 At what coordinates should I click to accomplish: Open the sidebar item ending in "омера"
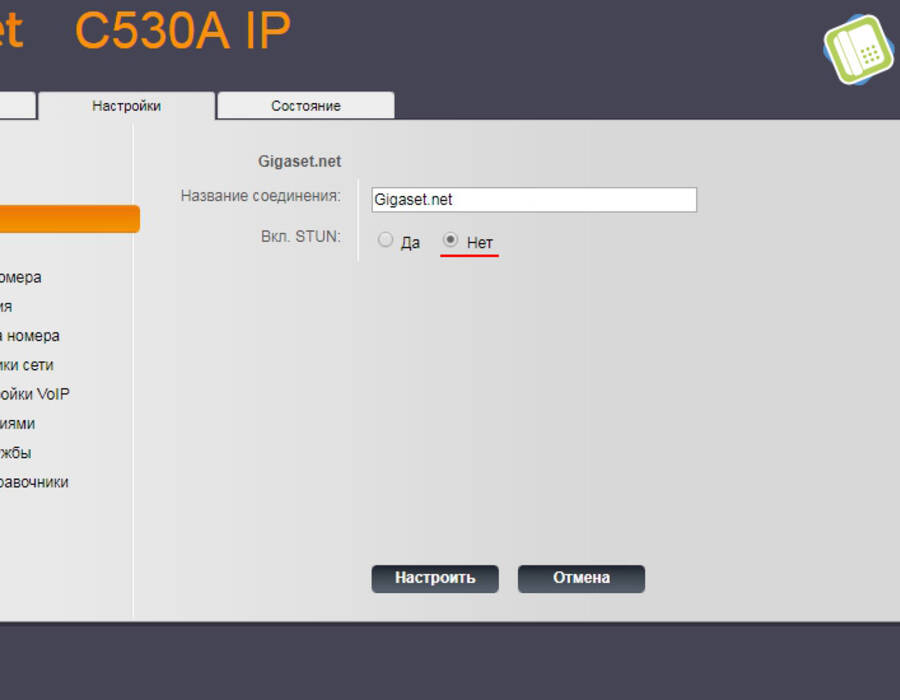coord(21,277)
